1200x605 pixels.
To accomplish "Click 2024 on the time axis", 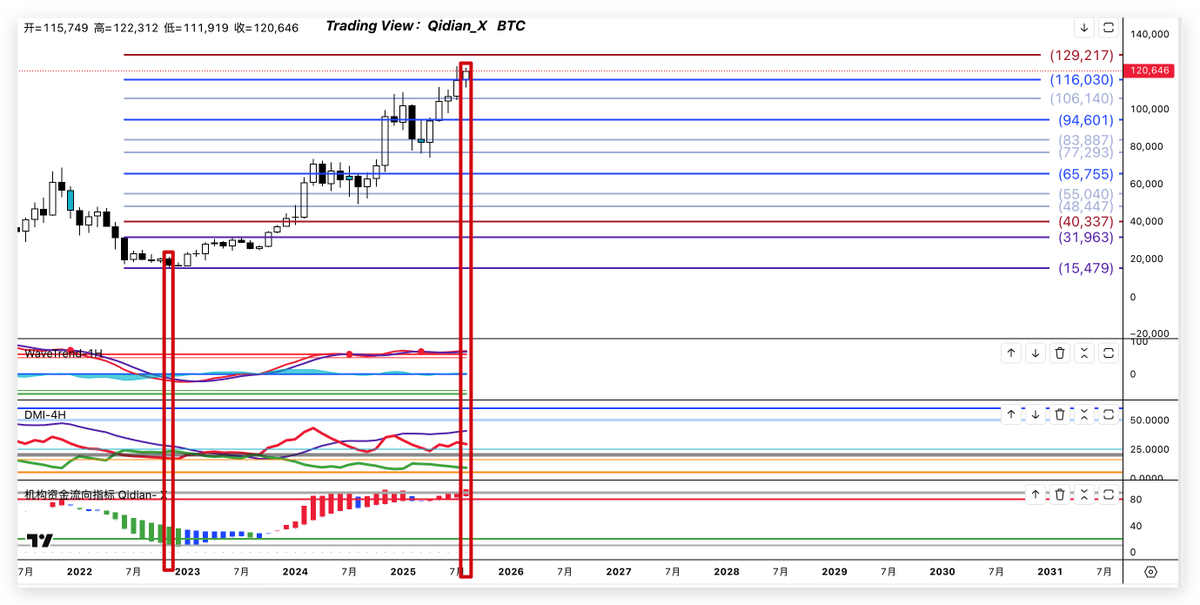I will [x=295, y=572].
